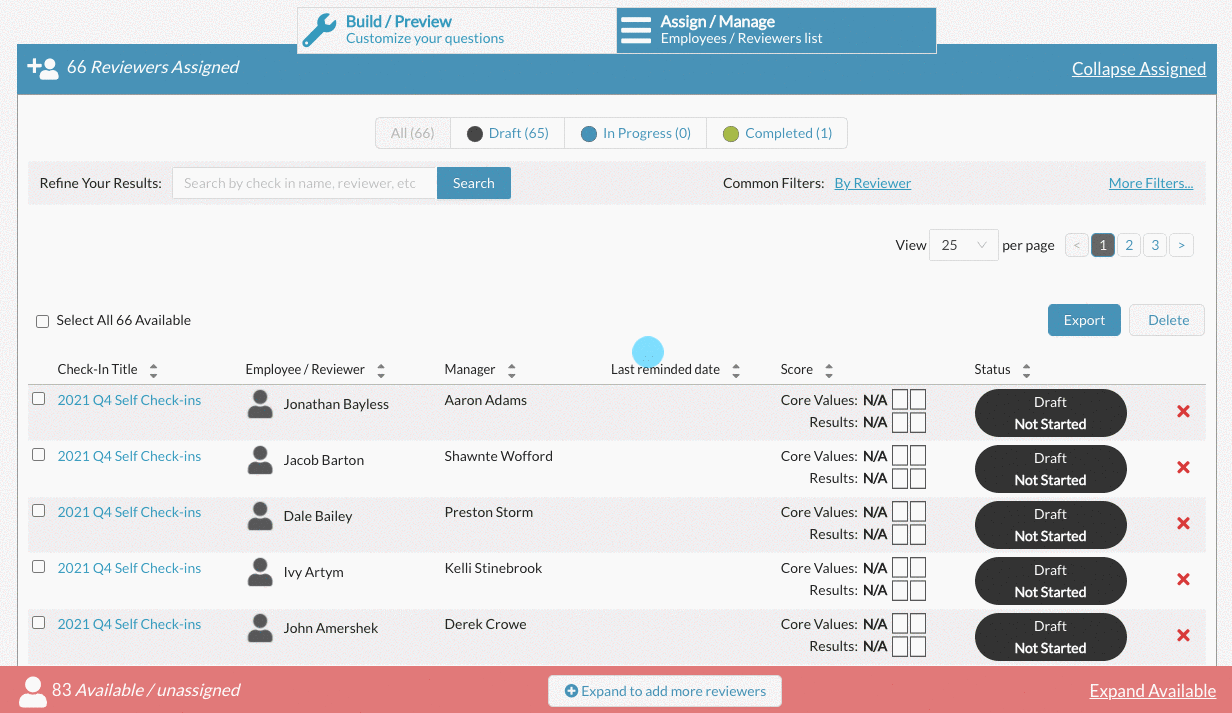Open Dale Bailey's 2021 Q4 Self Check-ins link
Viewport: 1232px width, 713px height.
click(129, 512)
